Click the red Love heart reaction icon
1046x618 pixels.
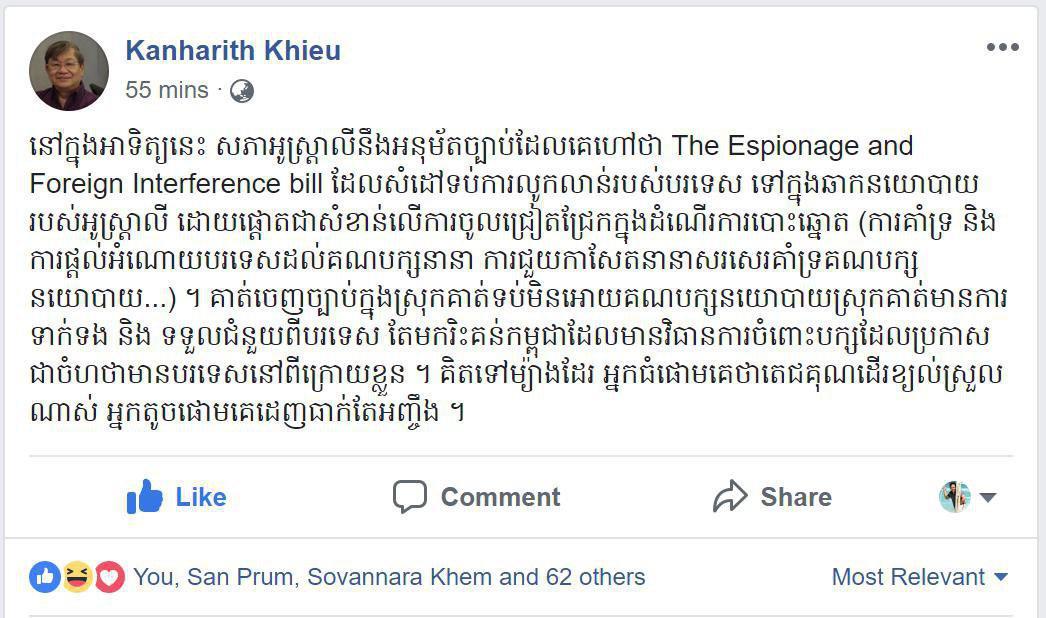[109, 577]
